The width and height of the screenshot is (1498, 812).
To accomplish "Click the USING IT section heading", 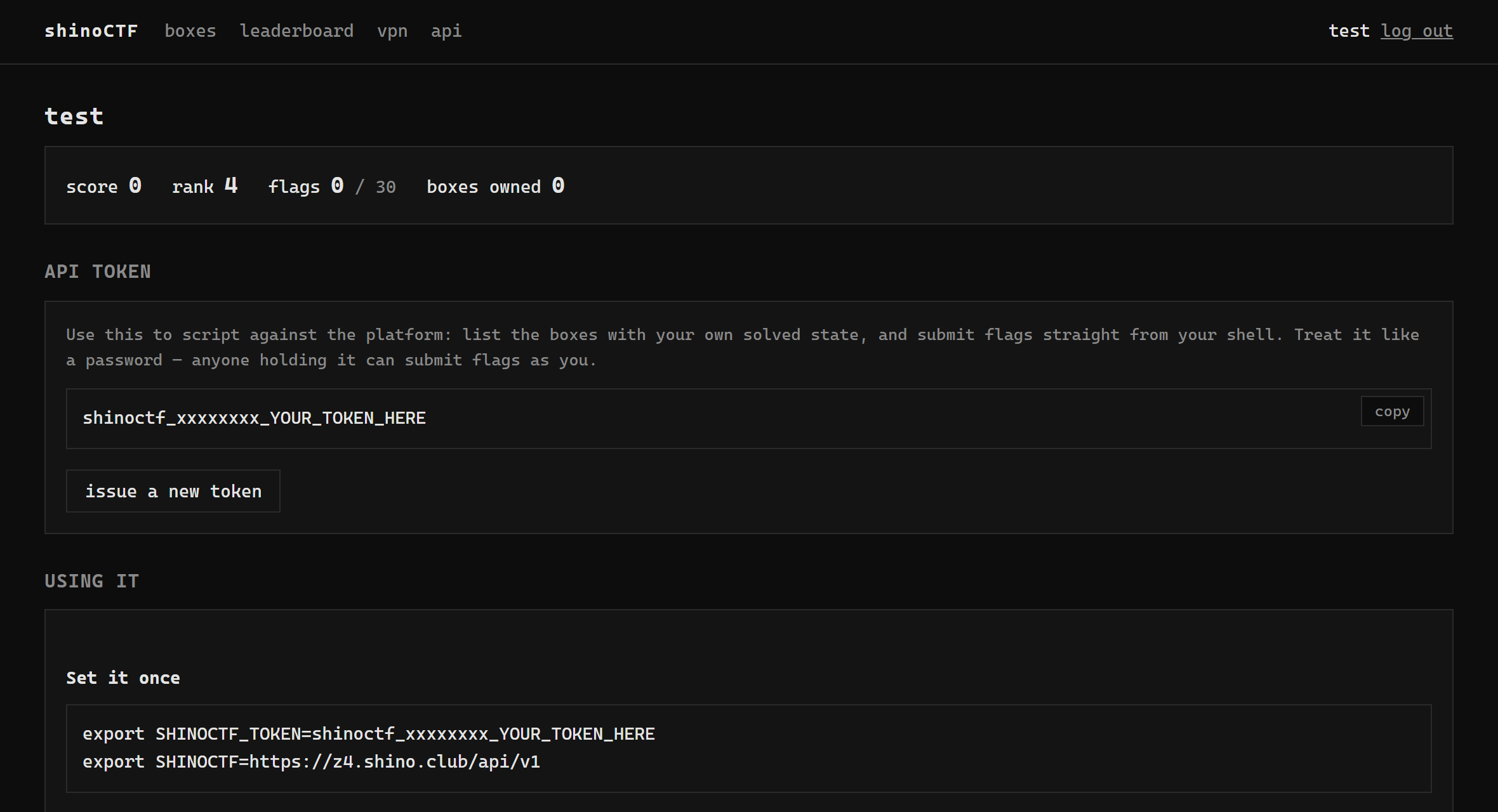I will pyautogui.click(x=91, y=581).
